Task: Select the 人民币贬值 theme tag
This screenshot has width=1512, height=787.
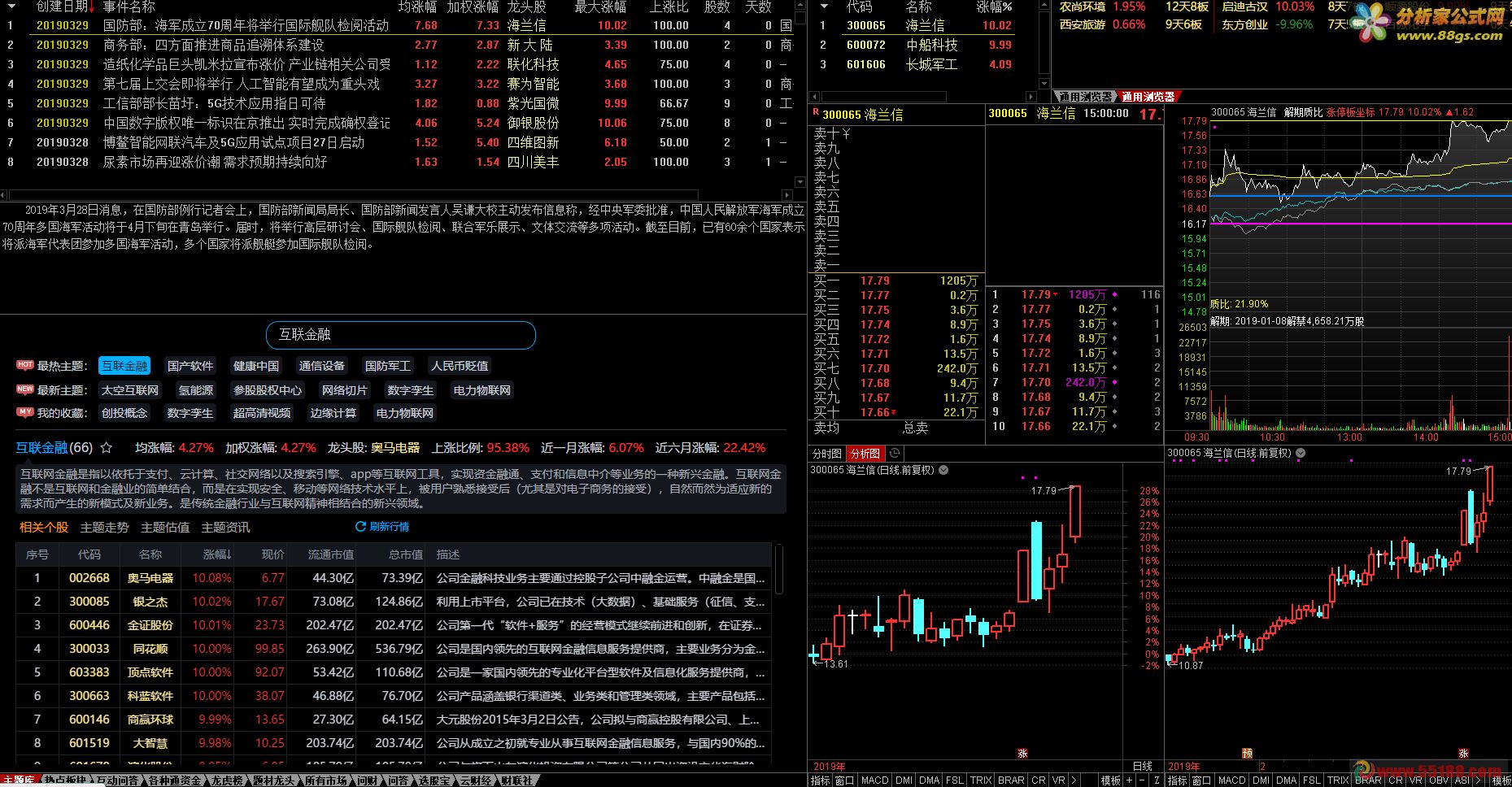Action: tap(460, 366)
